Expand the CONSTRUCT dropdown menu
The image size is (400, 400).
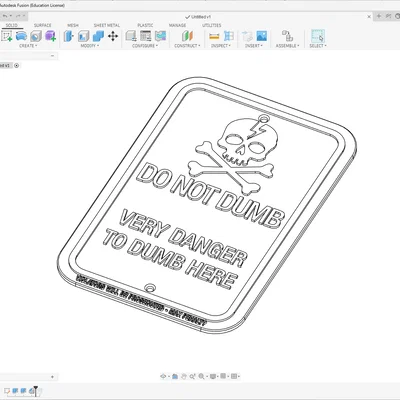pos(187,46)
